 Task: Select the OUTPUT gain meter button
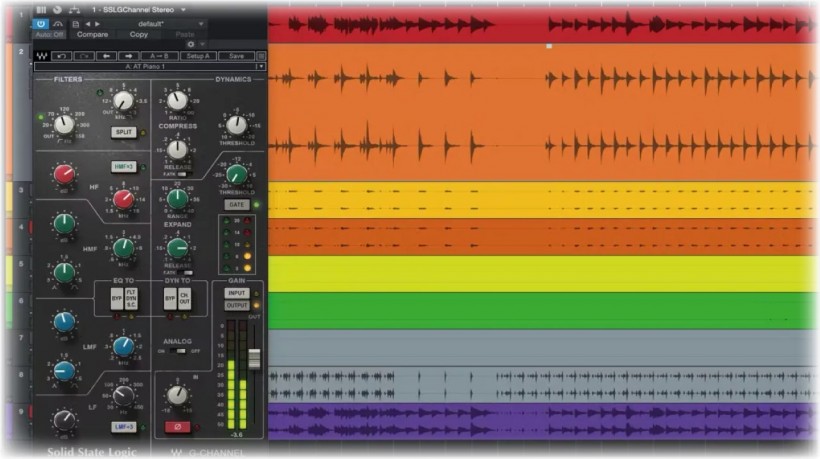coord(236,305)
